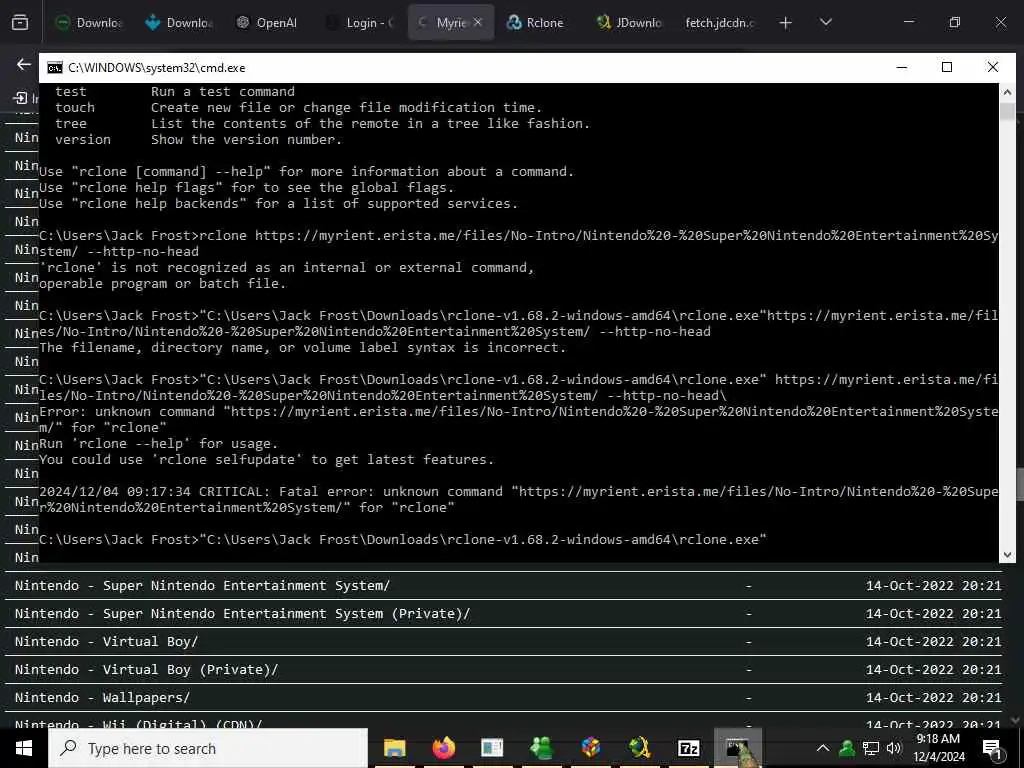The width and height of the screenshot is (1024, 768).
Task: Select the 'rclone selfupdate' suggestion line
Action: (x=266, y=460)
